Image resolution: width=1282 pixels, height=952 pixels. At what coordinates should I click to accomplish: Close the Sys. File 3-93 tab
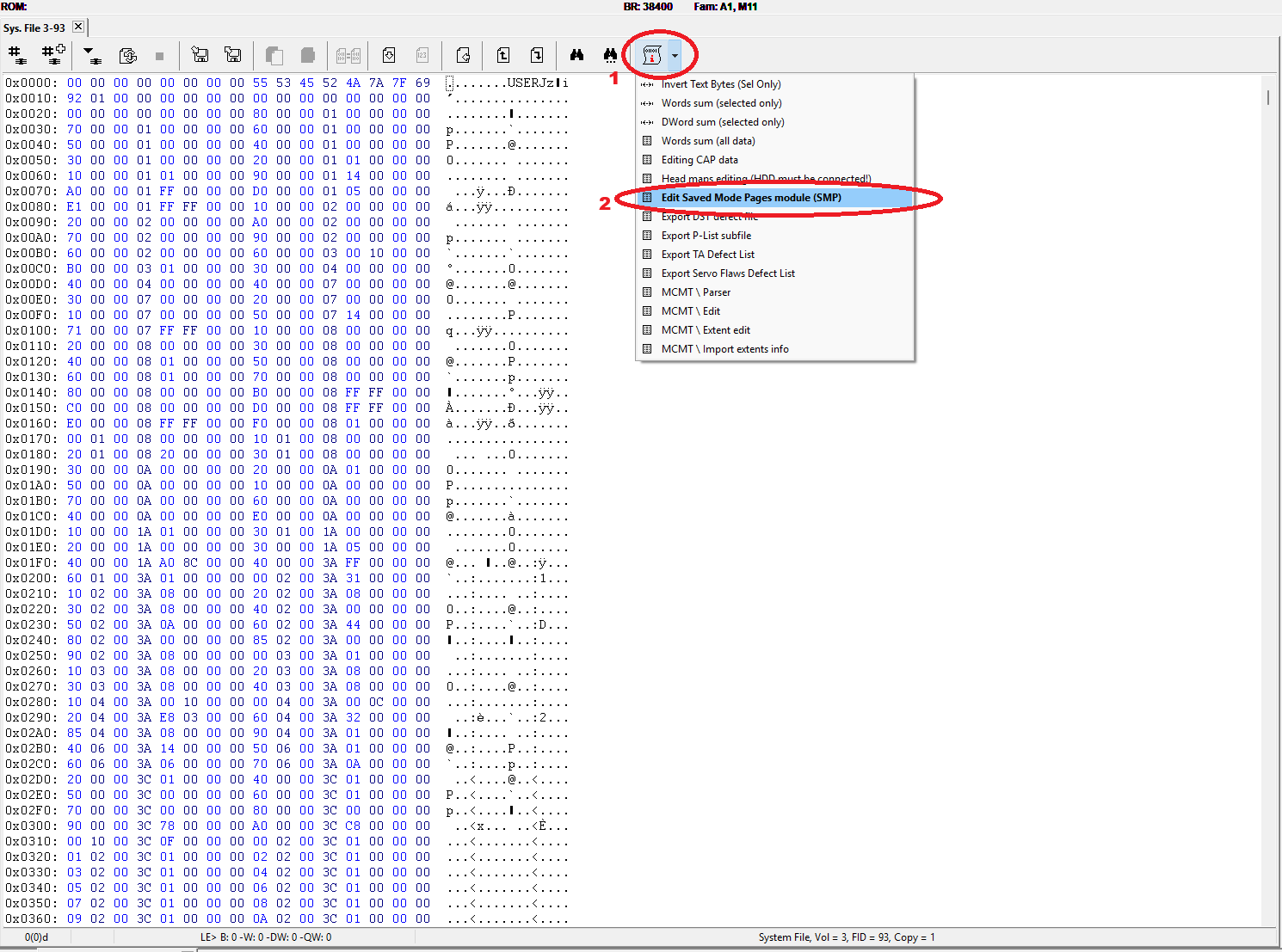78,27
